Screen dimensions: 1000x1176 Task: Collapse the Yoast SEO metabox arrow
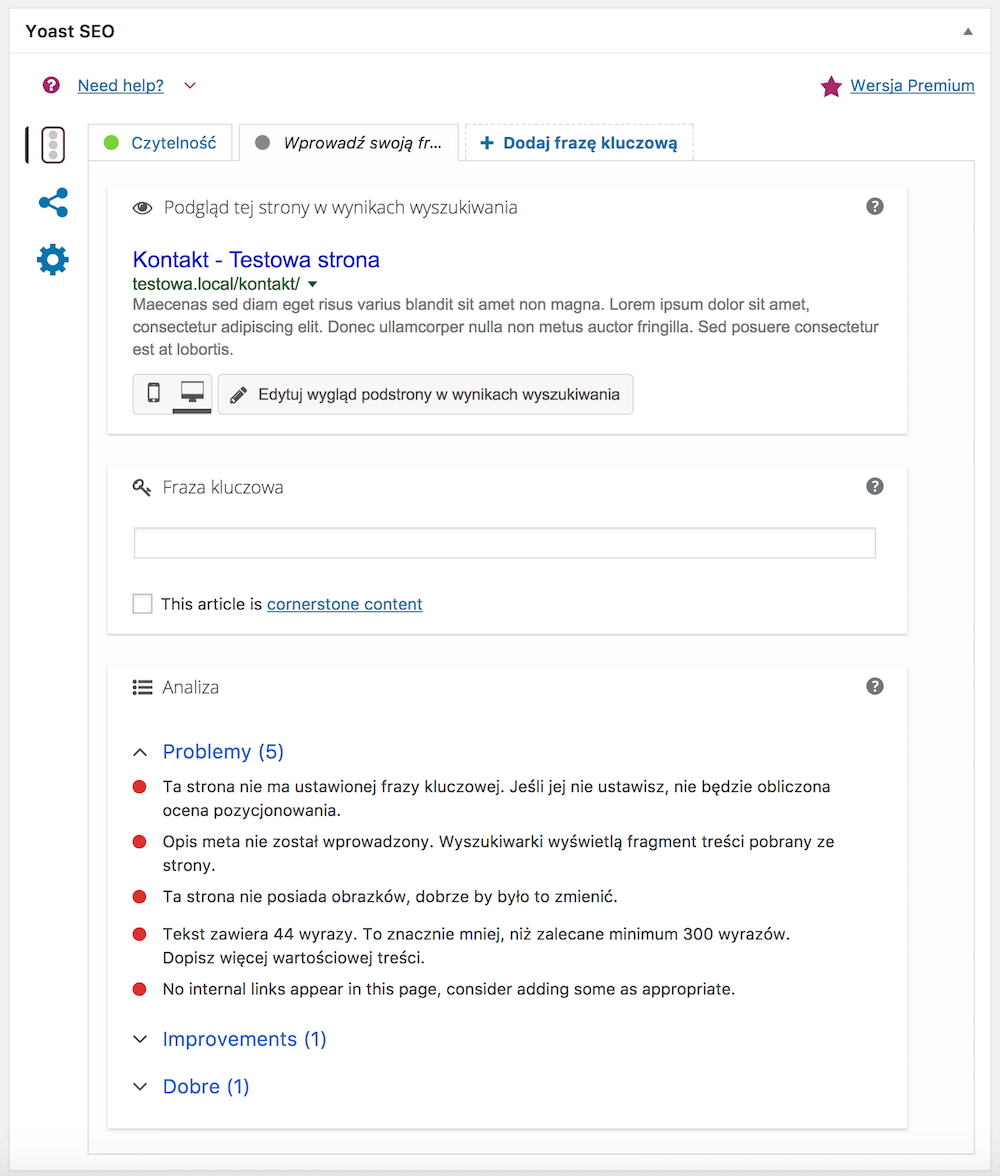click(x=968, y=32)
